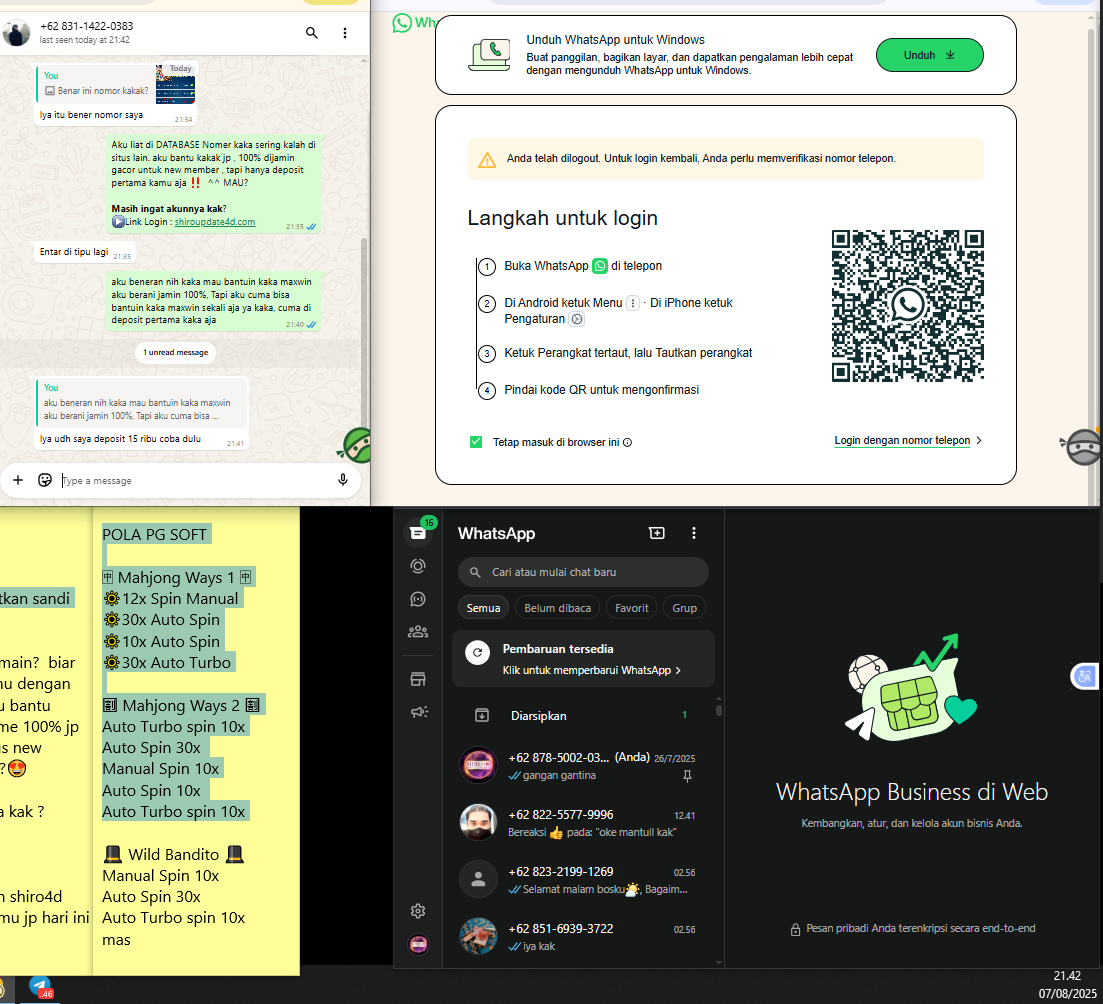Click the Today date badge in chat
The image size is (1103, 1004).
tap(181, 68)
